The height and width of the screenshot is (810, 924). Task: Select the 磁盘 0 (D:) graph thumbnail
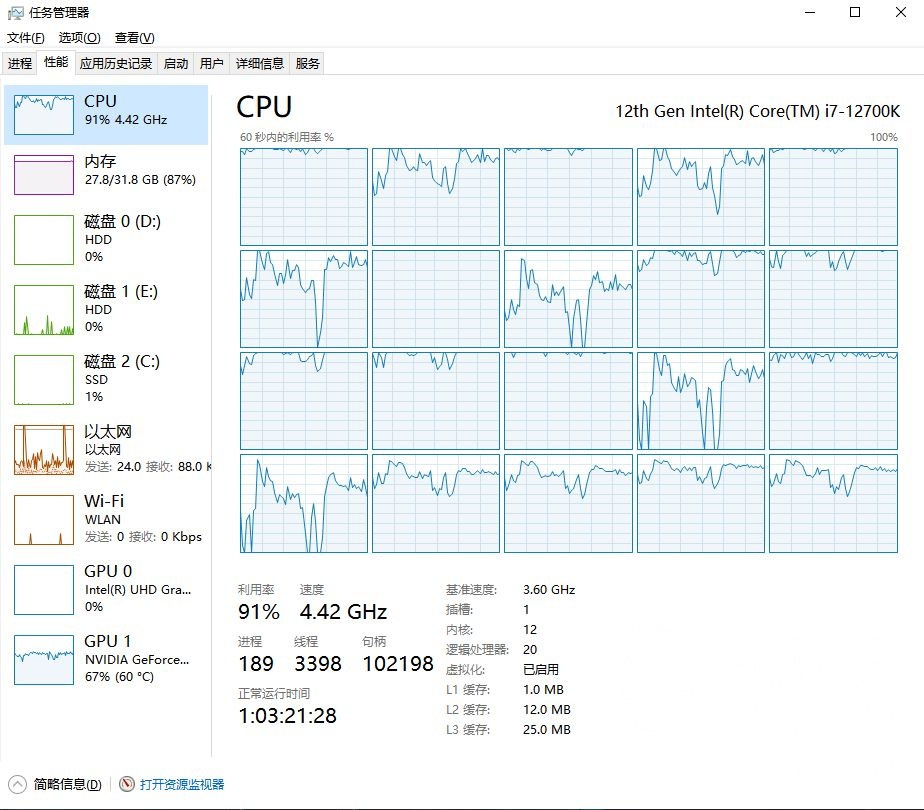coord(44,240)
